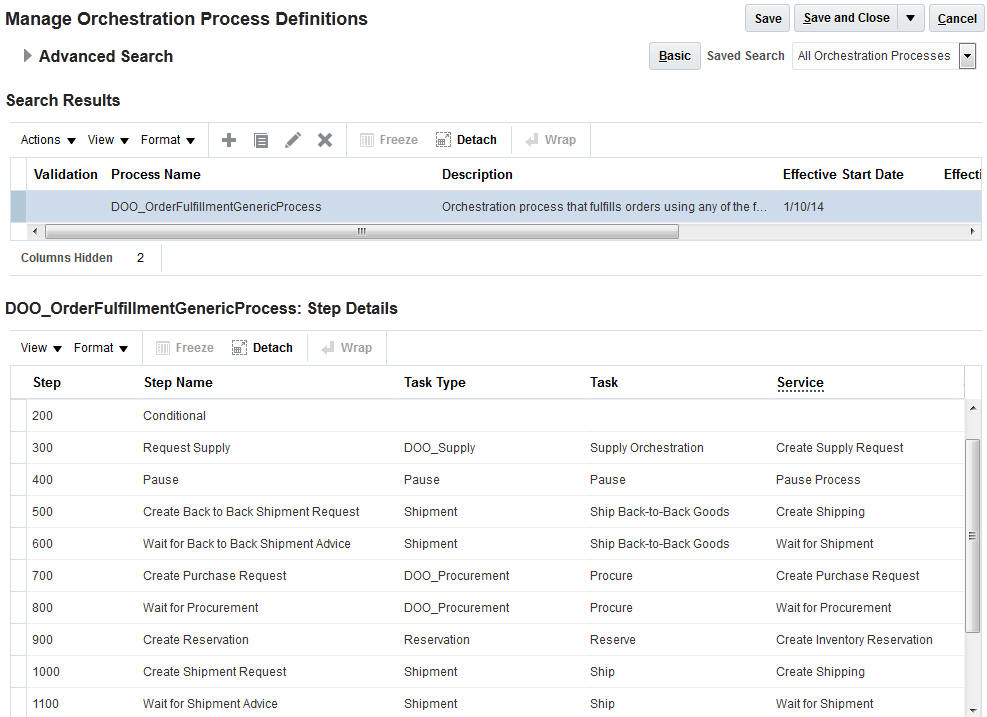
Task: Wrap text in the Step Details table
Action: [348, 347]
